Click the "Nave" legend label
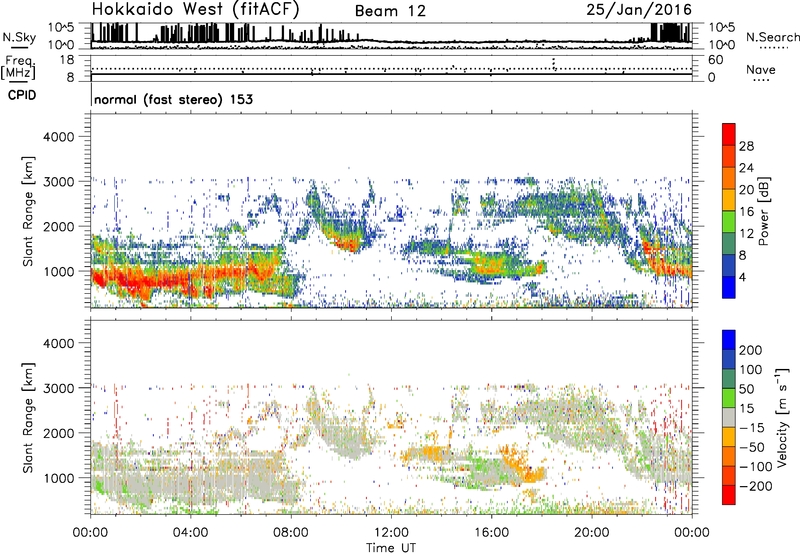Viewport: 800px width, 554px height. tap(761, 69)
